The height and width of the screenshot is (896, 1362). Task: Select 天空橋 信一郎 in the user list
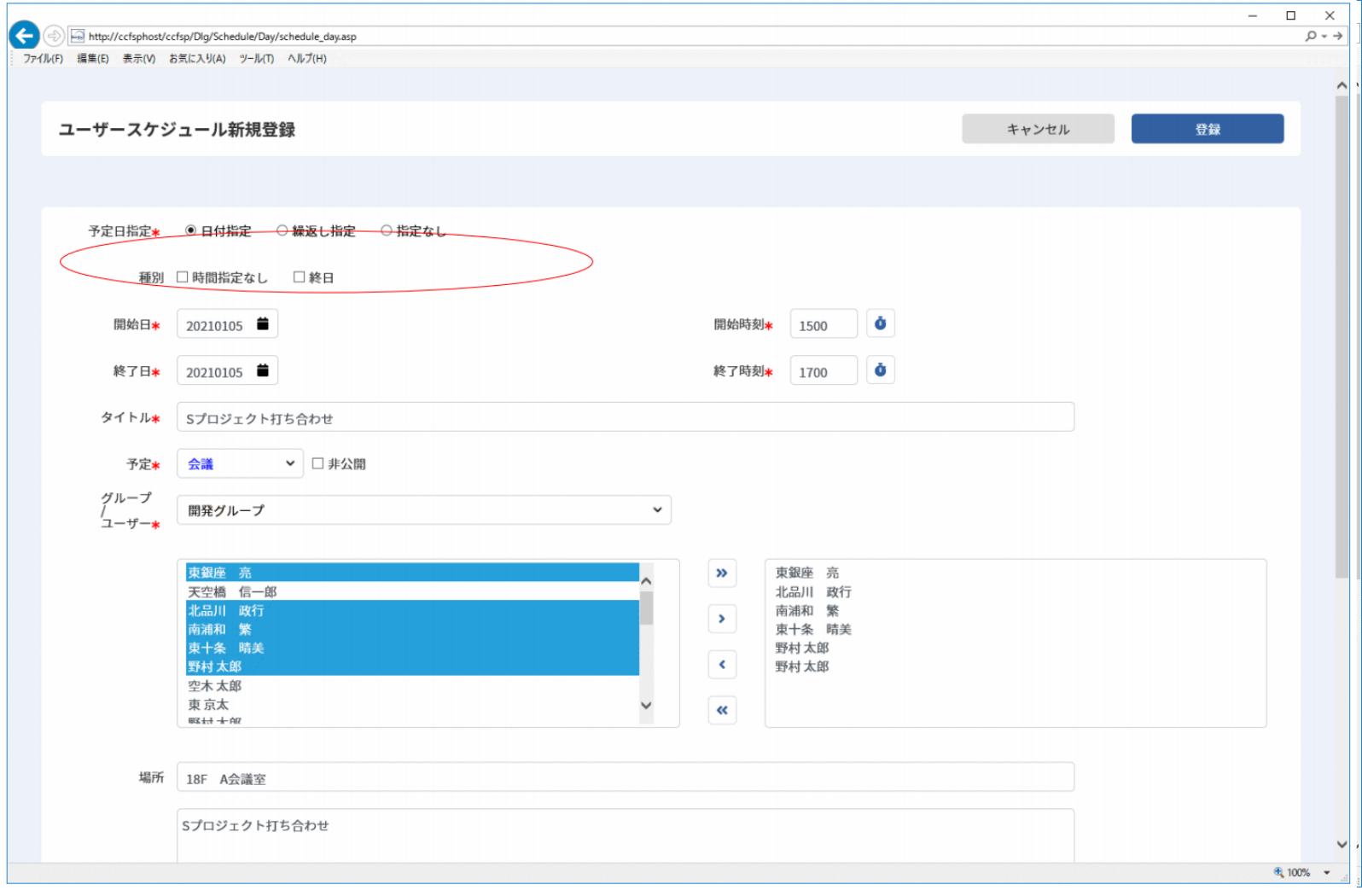click(412, 591)
